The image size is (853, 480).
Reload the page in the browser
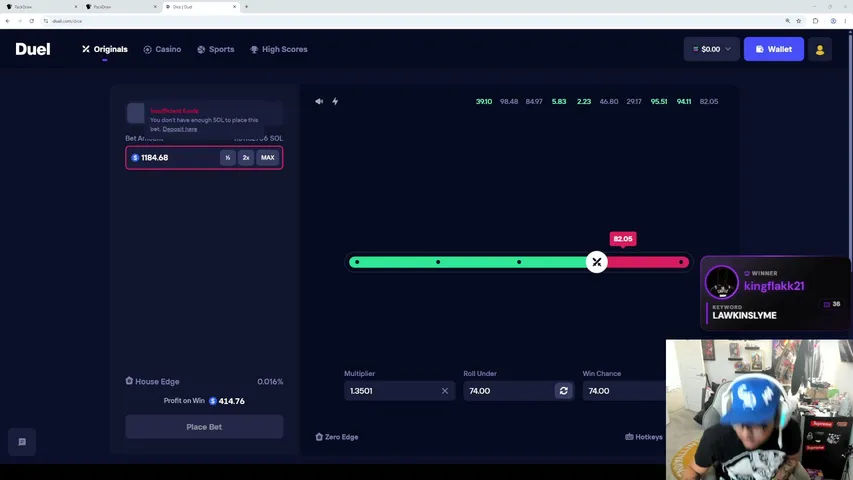click(32, 21)
